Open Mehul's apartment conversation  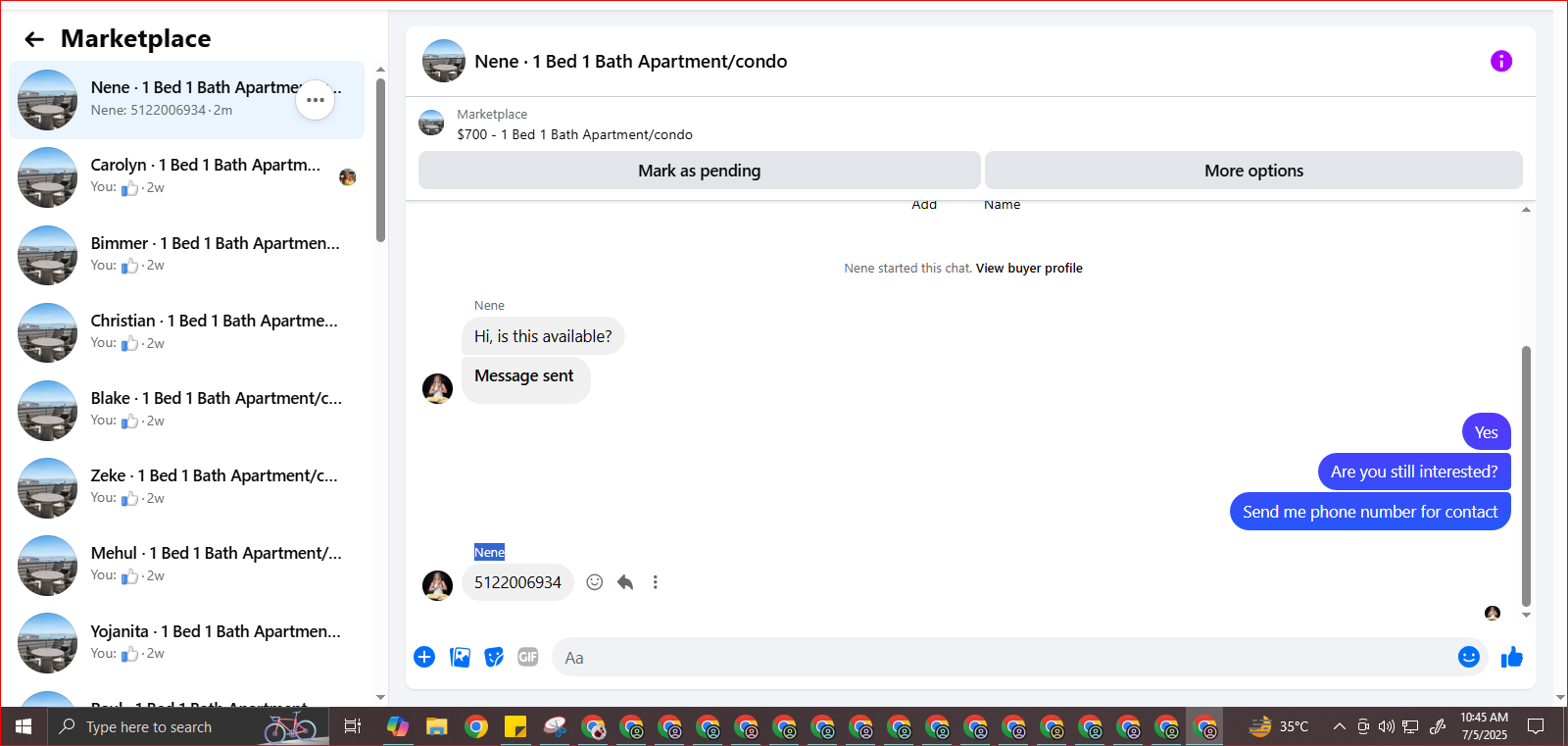(x=186, y=565)
